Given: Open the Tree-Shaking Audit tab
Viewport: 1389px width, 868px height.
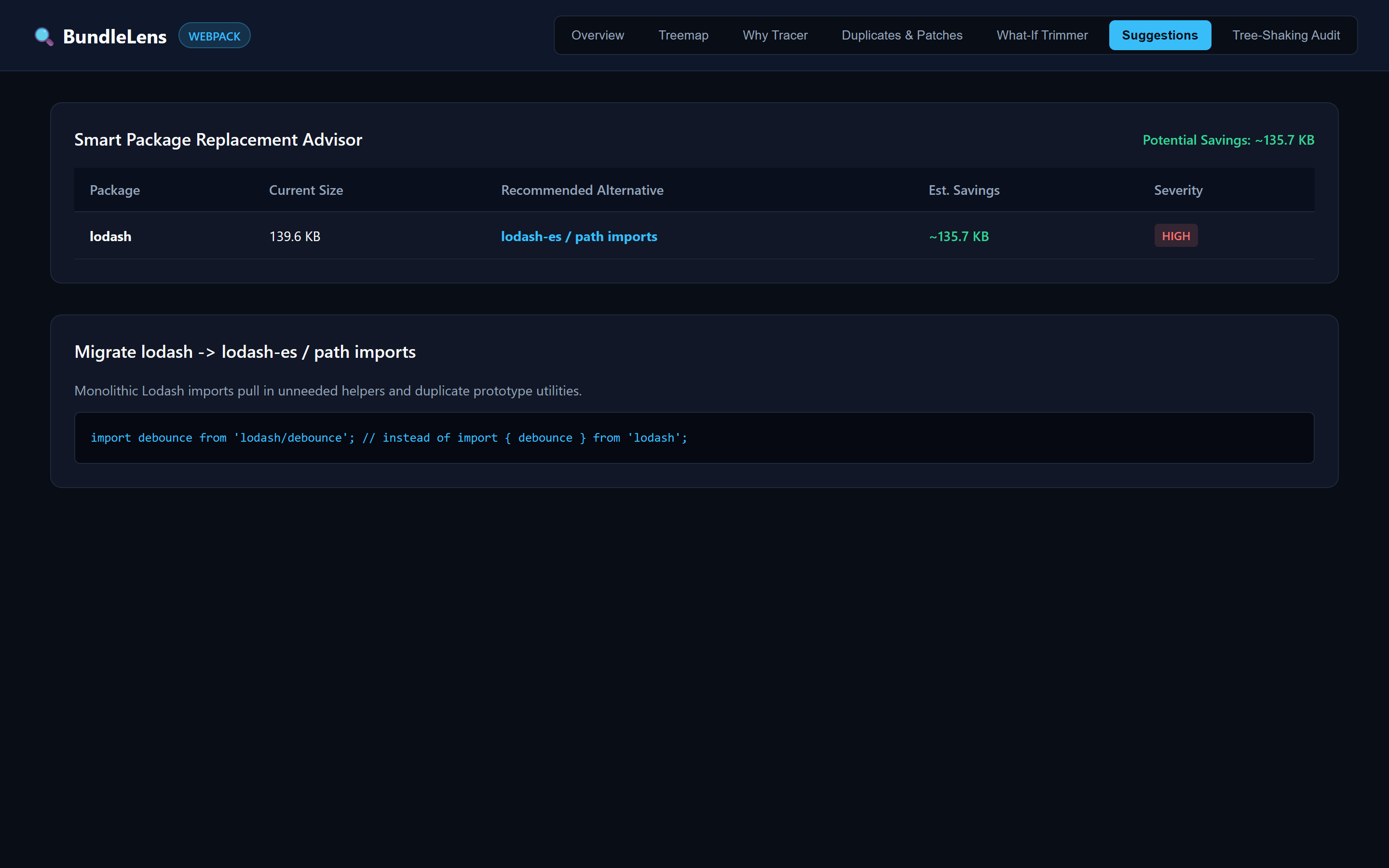Looking at the screenshot, I should 1286,35.
